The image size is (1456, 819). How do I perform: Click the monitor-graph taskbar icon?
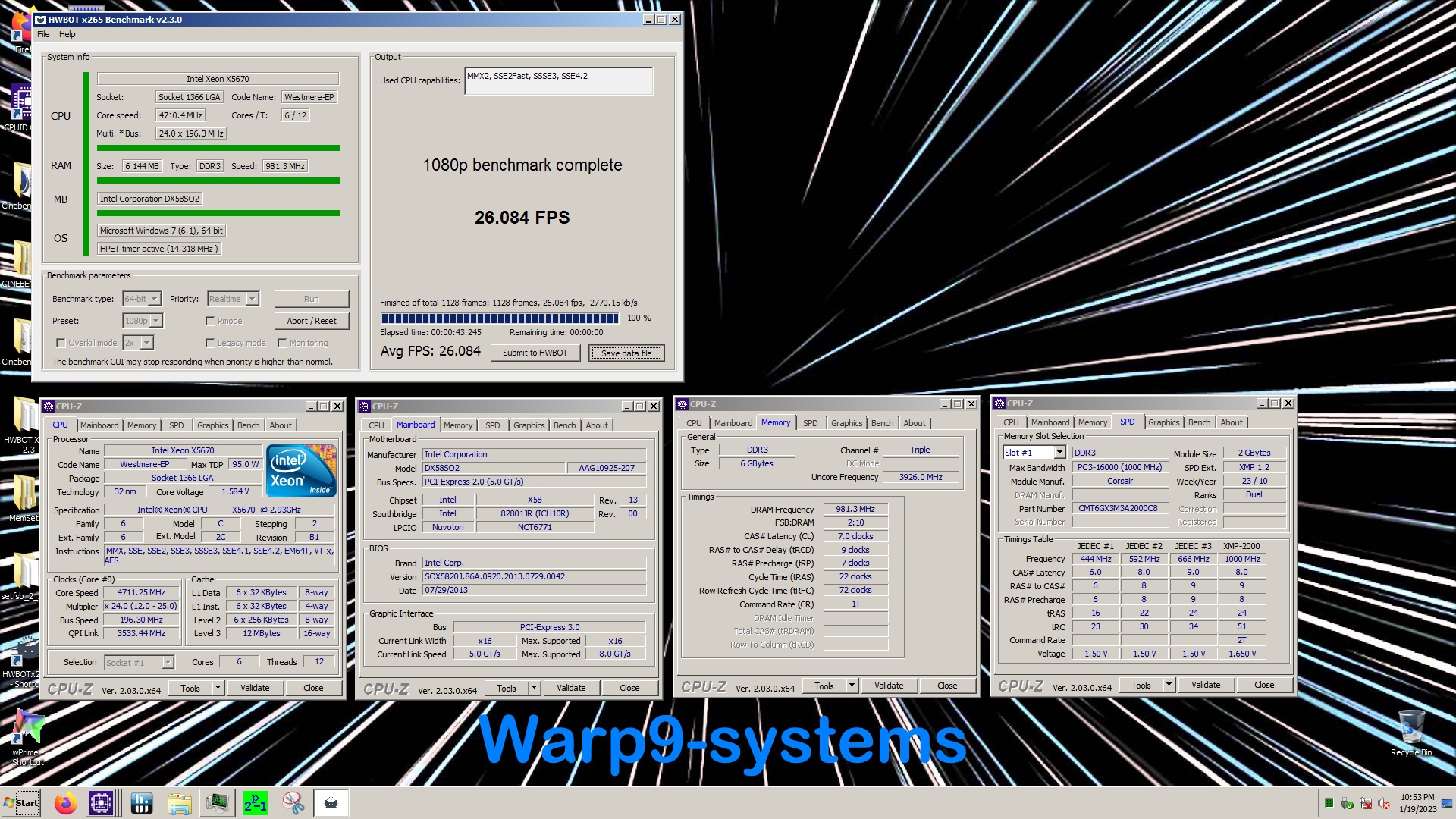(x=218, y=802)
